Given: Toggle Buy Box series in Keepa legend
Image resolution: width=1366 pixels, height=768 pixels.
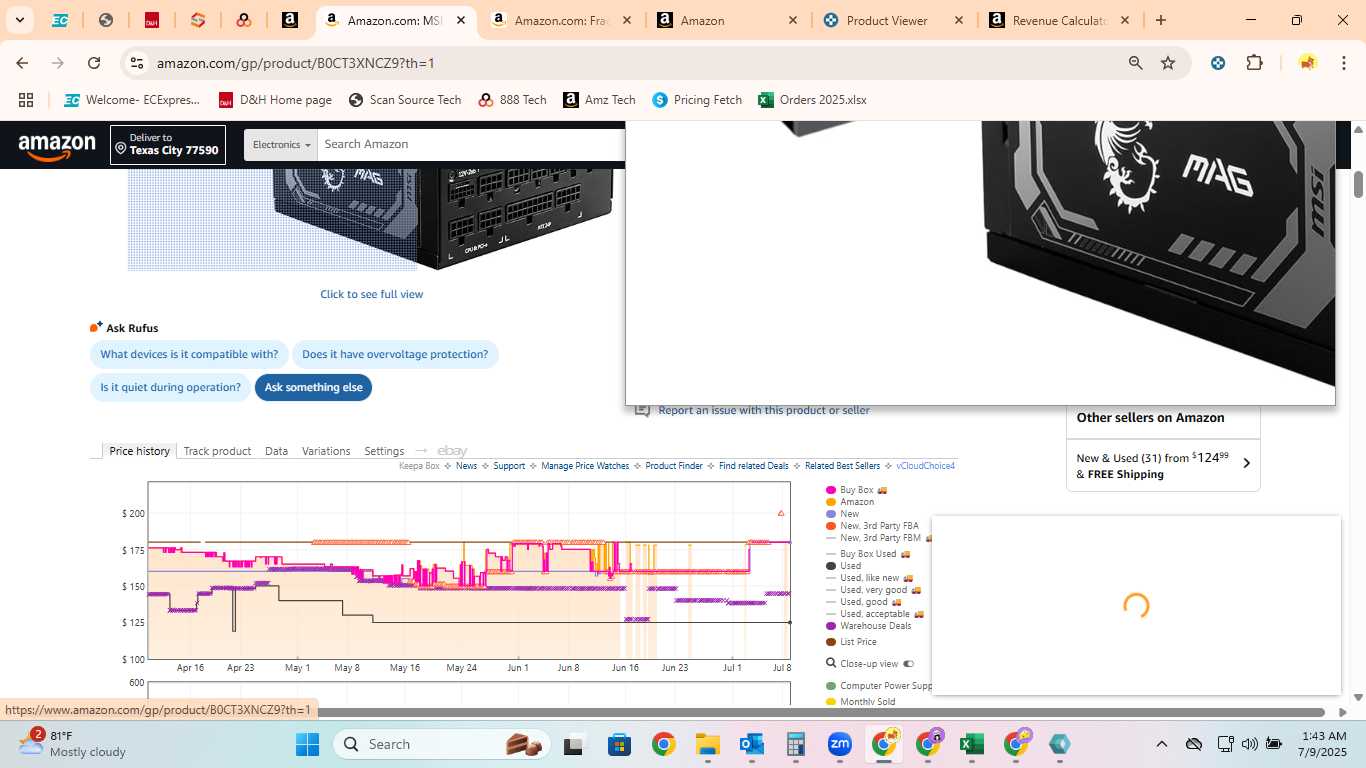Looking at the screenshot, I should [856, 490].
